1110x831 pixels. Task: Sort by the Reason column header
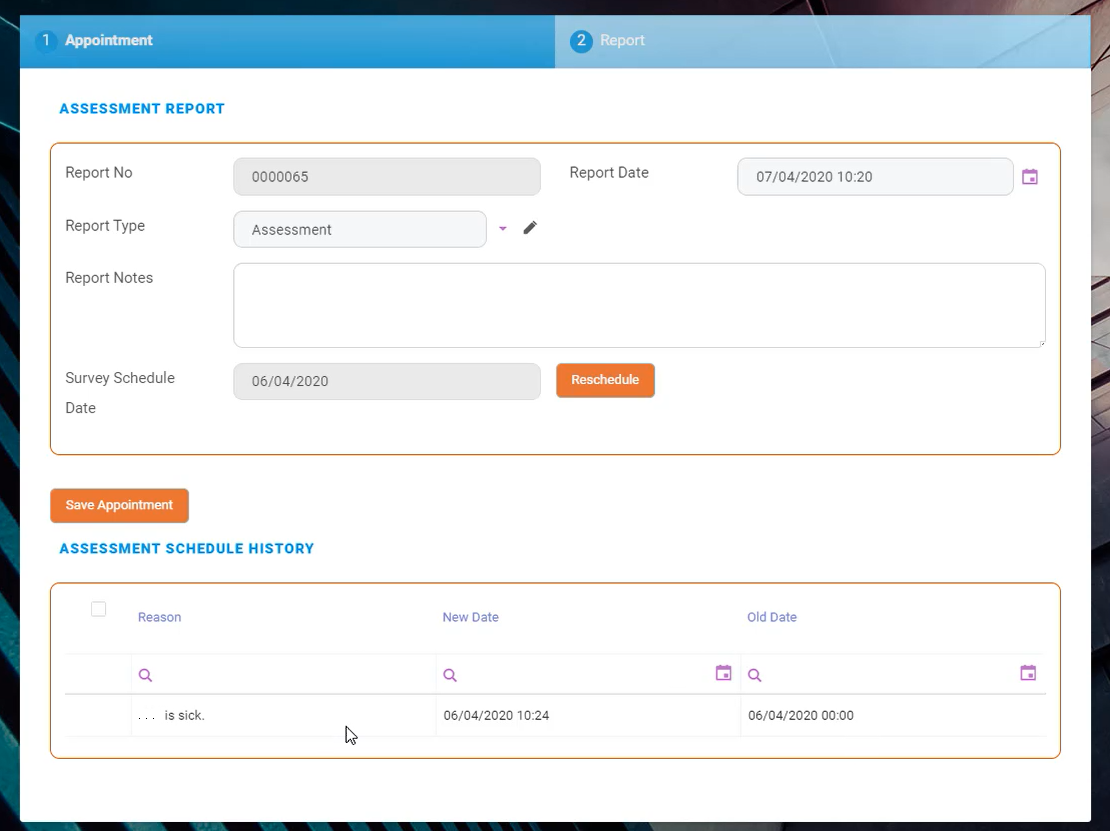click(160, 617)
